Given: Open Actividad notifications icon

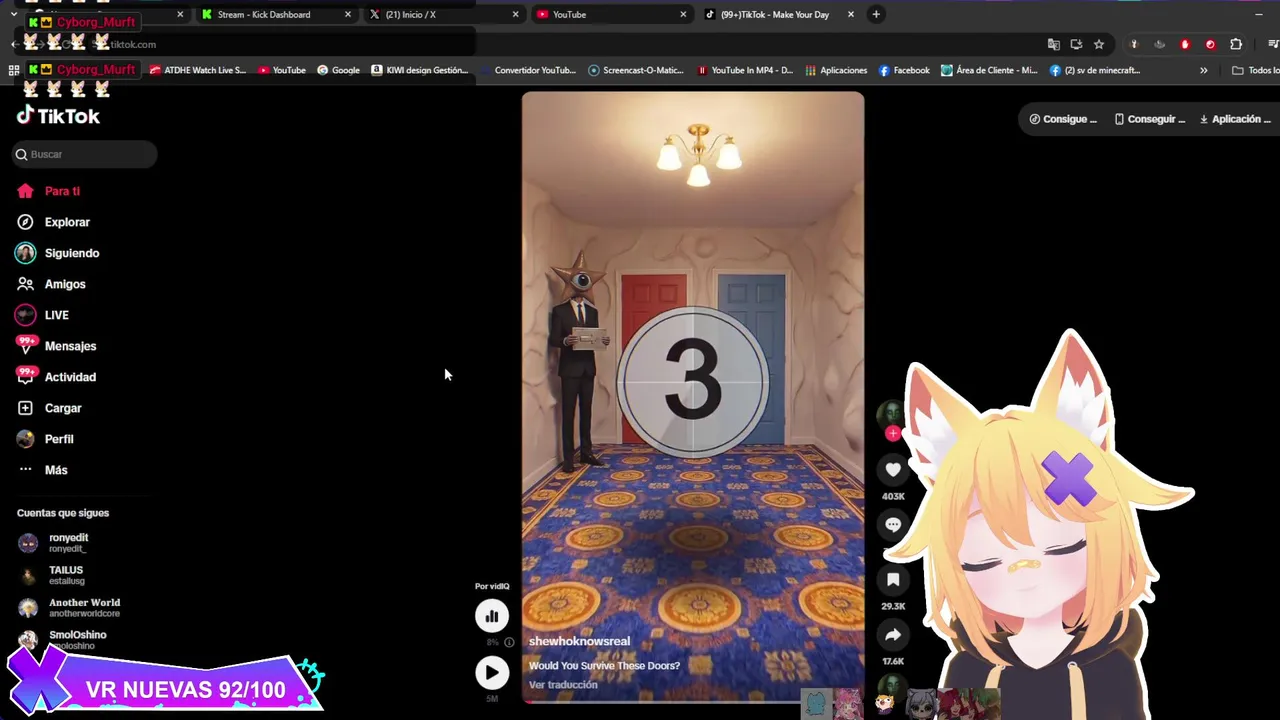Looking at the screenshot, I should pyautogui.click(x=26, y=377).
